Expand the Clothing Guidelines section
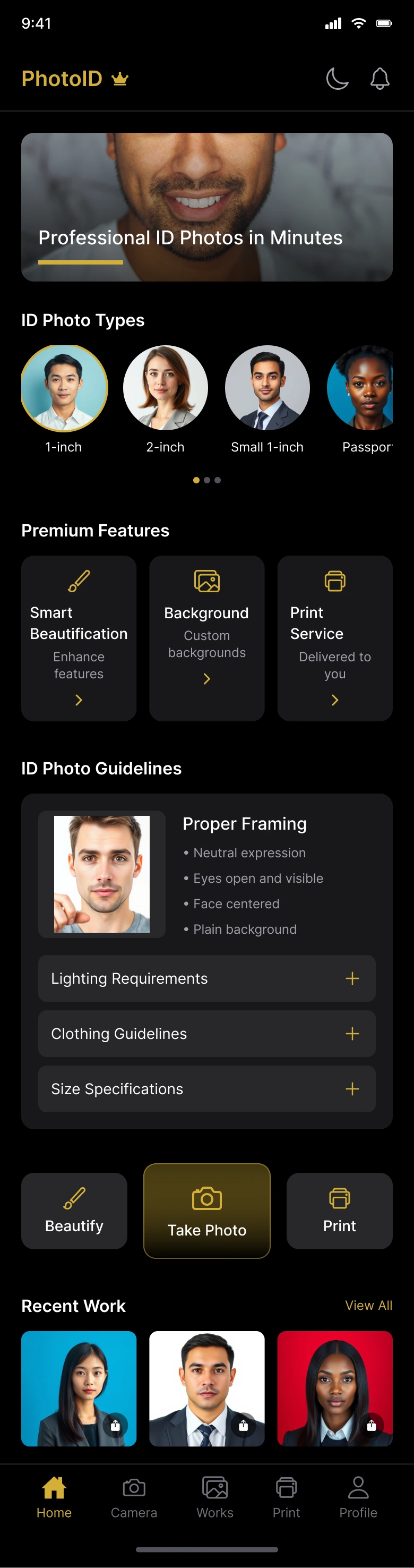414x1568 pixels. (x=206, y=1034)
